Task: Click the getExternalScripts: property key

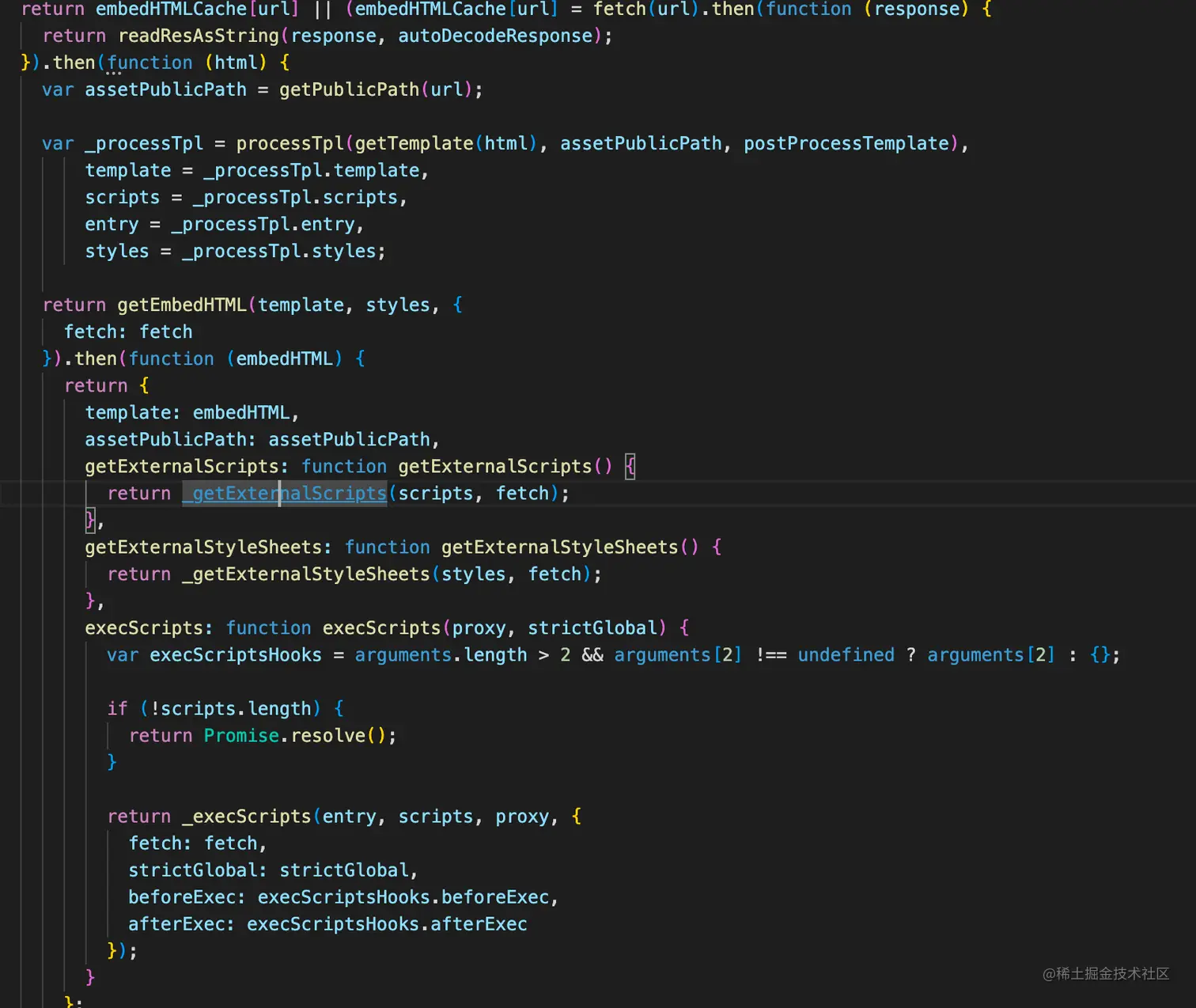Action: pos(187,466)
